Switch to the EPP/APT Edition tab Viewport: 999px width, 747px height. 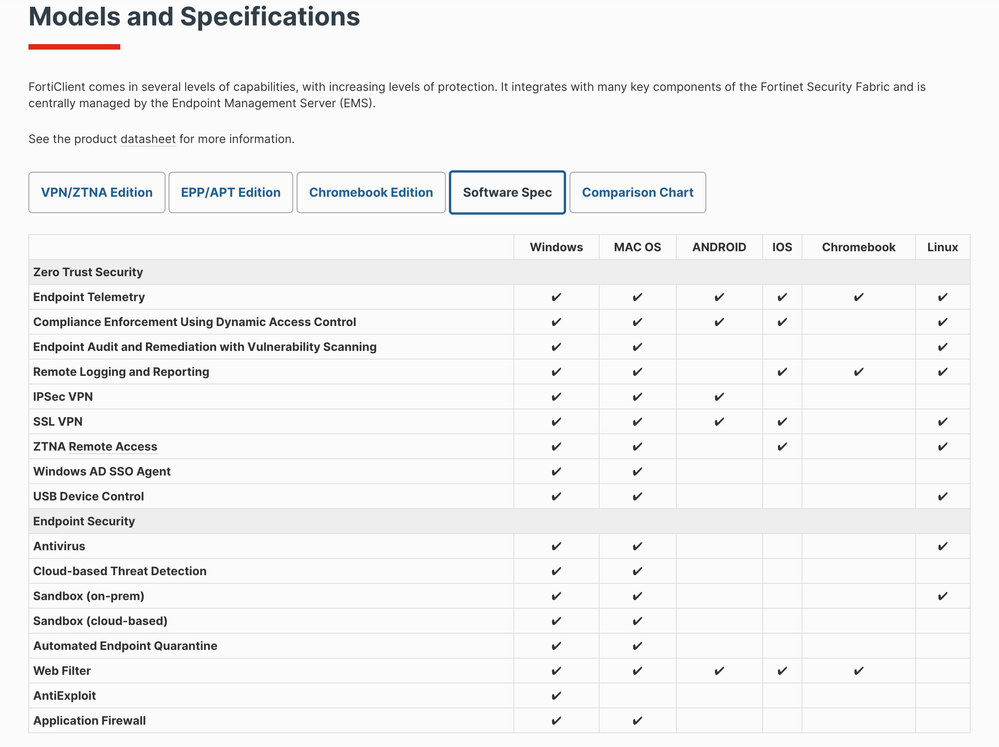(x=231, y=193)
